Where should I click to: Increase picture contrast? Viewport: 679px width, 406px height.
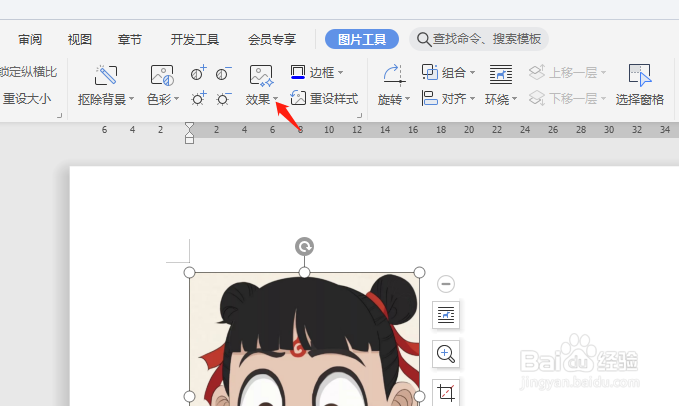tap(198, 73)
